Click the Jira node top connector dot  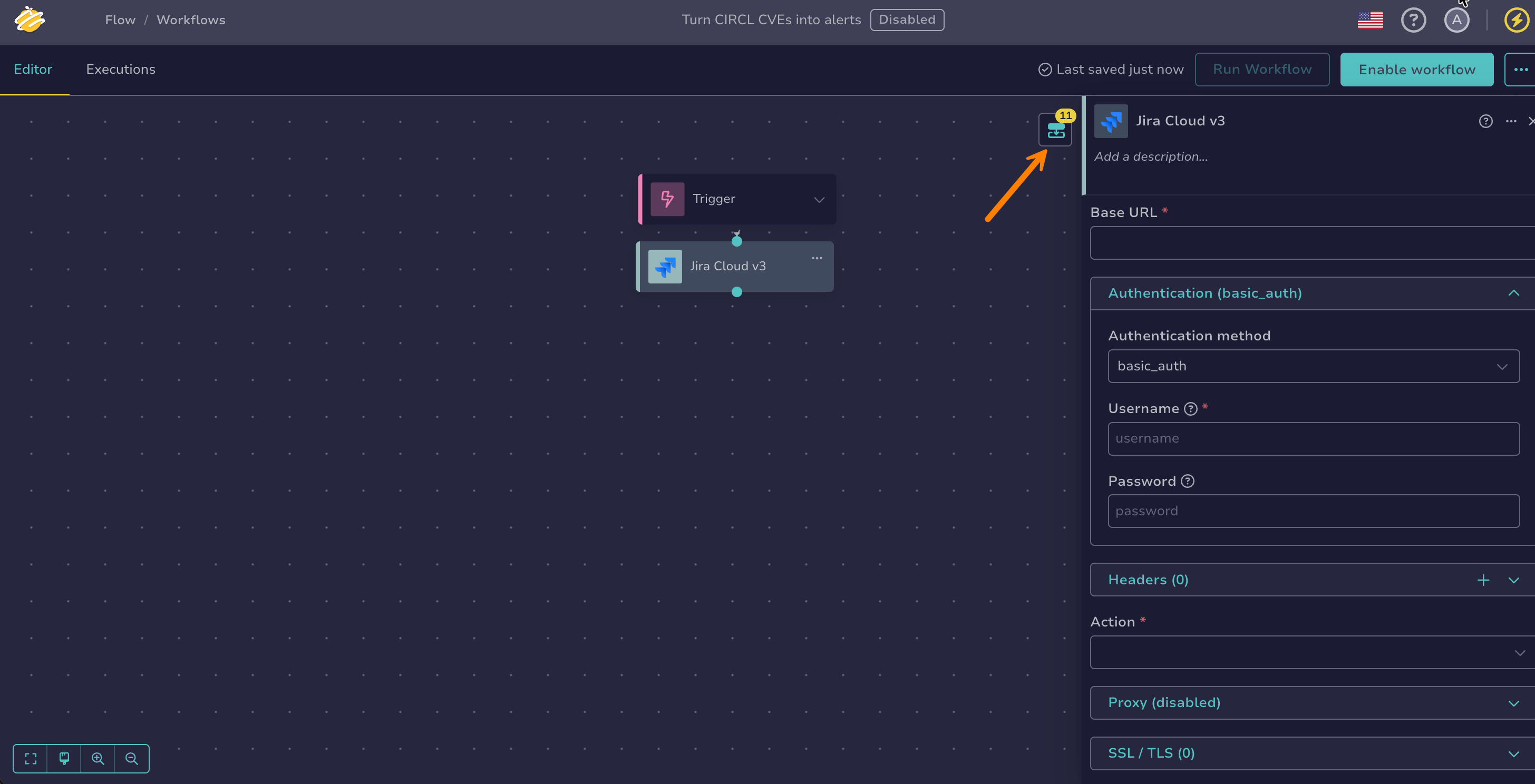tap(736, 241)
